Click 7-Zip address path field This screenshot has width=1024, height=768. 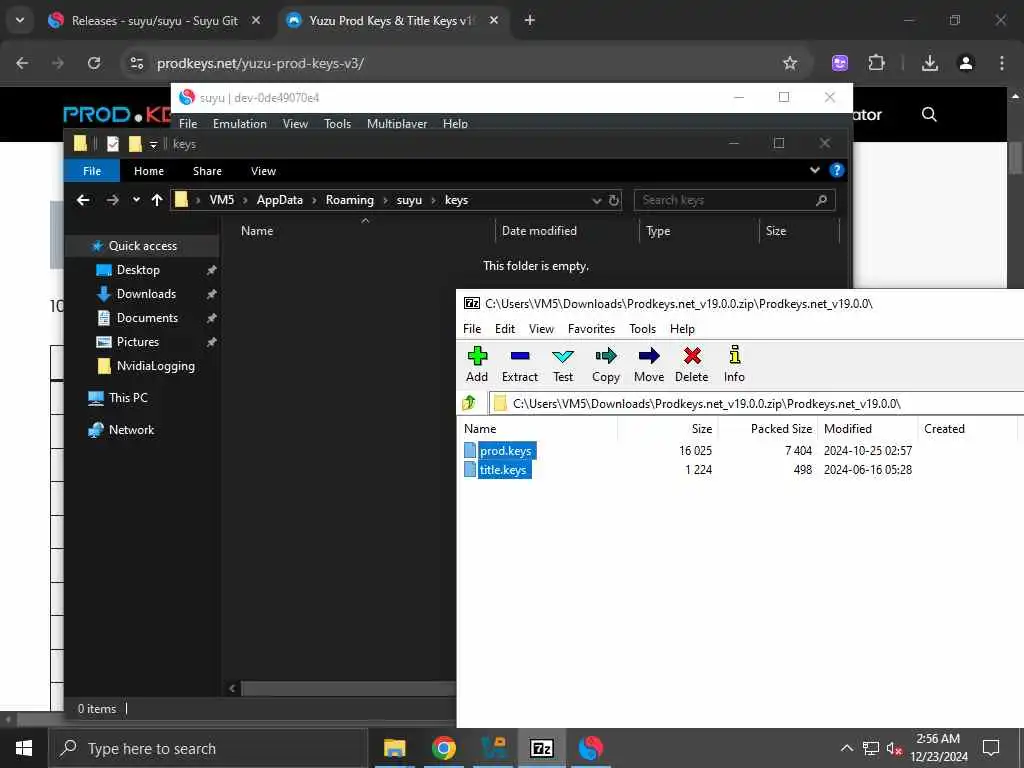click(x=758, y=403)
